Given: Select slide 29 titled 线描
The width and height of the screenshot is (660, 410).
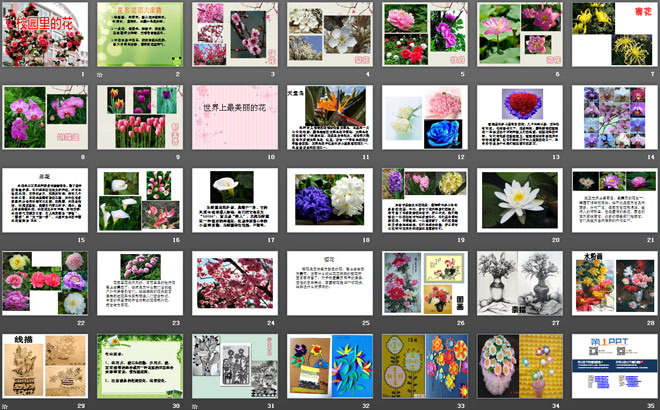Looking at the screenshot, I should [x=45, y=366].
